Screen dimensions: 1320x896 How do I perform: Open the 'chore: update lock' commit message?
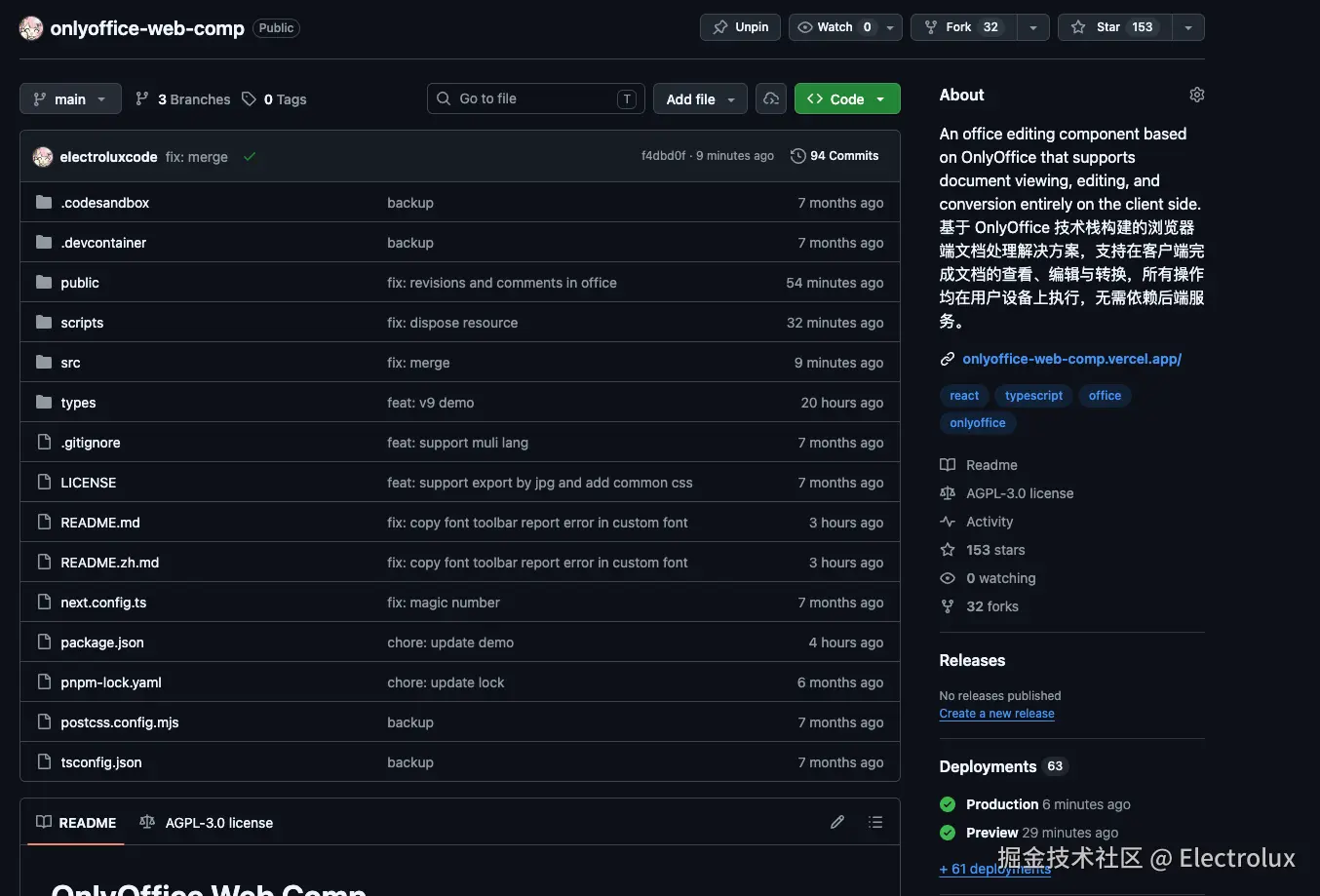(446, 682)
